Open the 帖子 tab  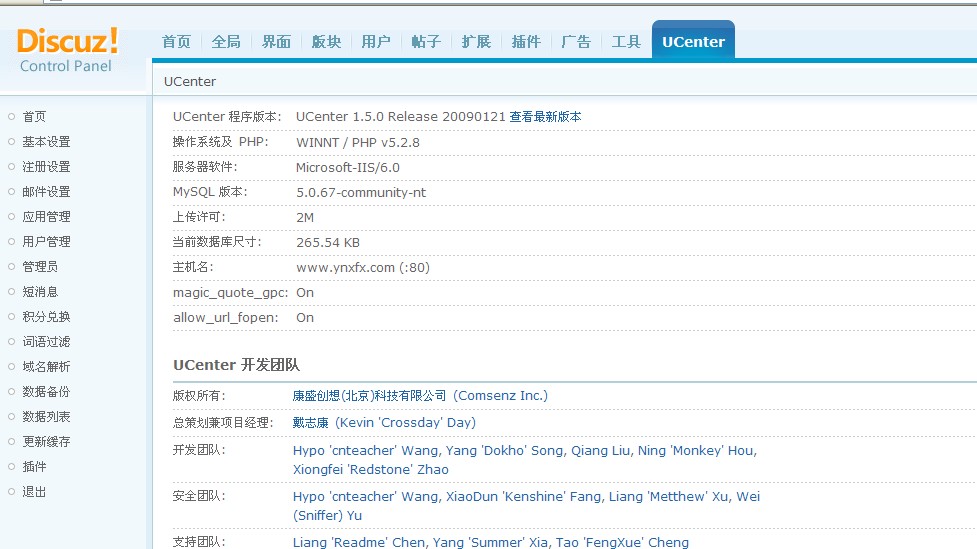click(426, 42)
